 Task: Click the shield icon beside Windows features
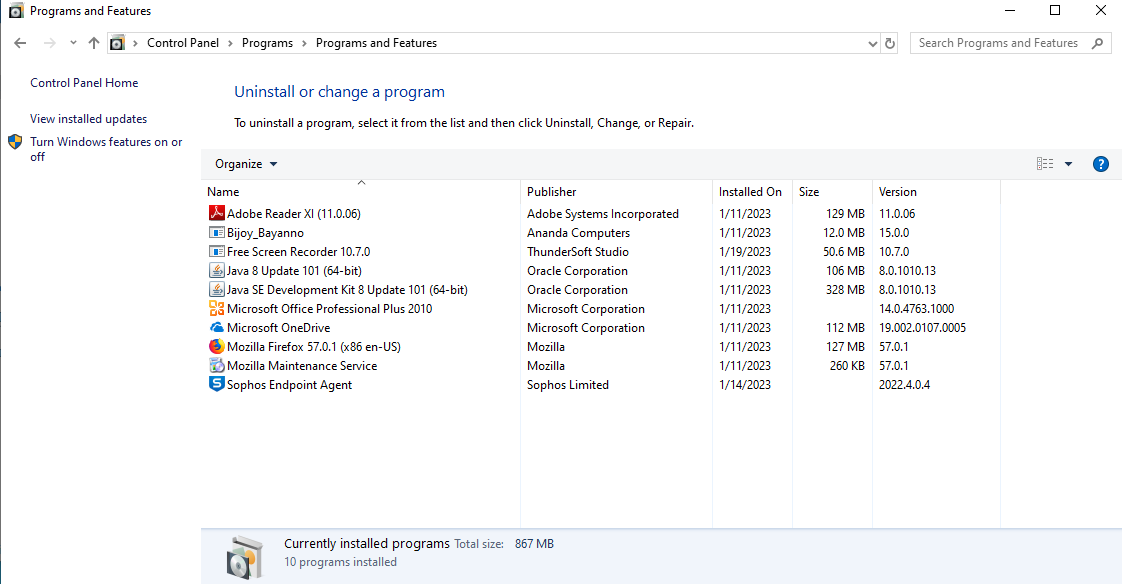(x=15, y=142)
